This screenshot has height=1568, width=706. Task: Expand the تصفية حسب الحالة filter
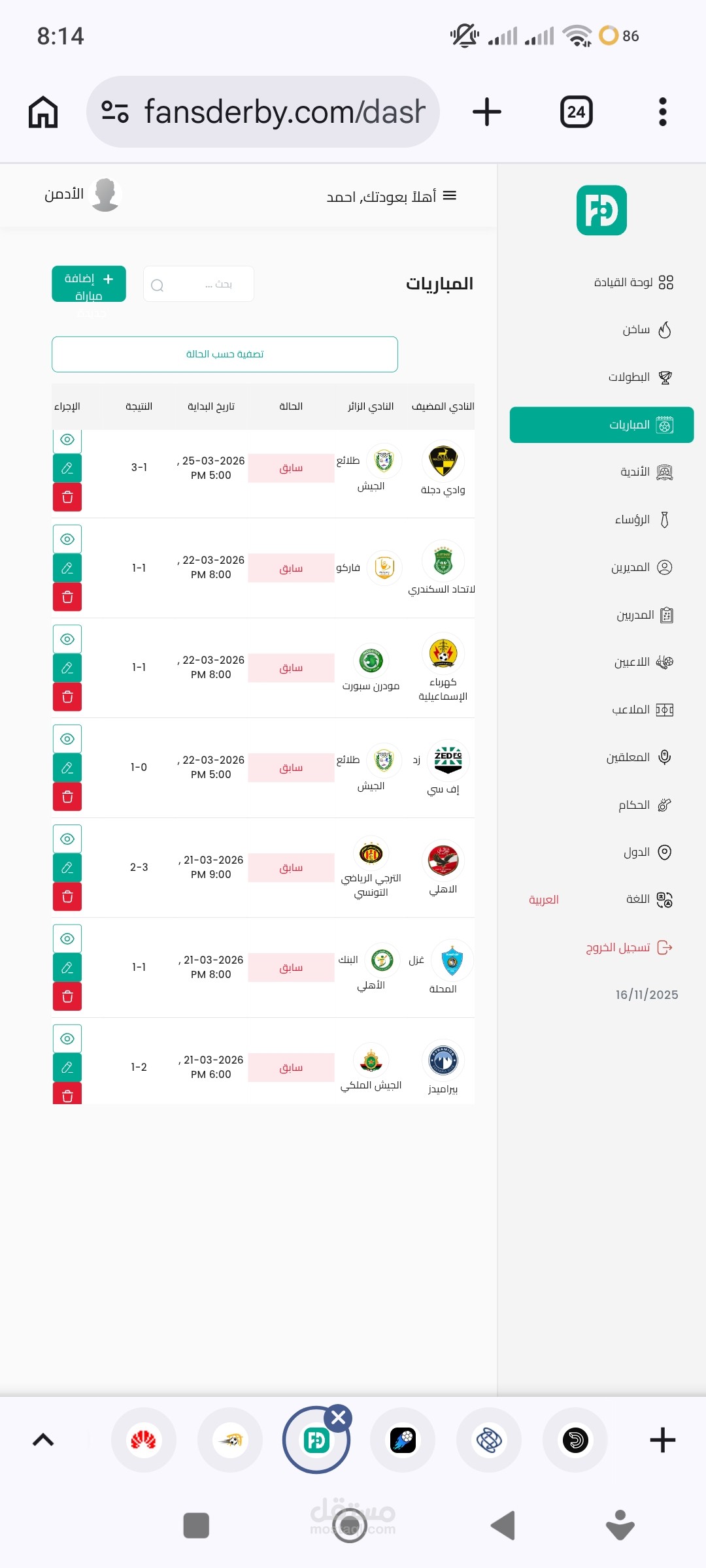tap(225, 354)
